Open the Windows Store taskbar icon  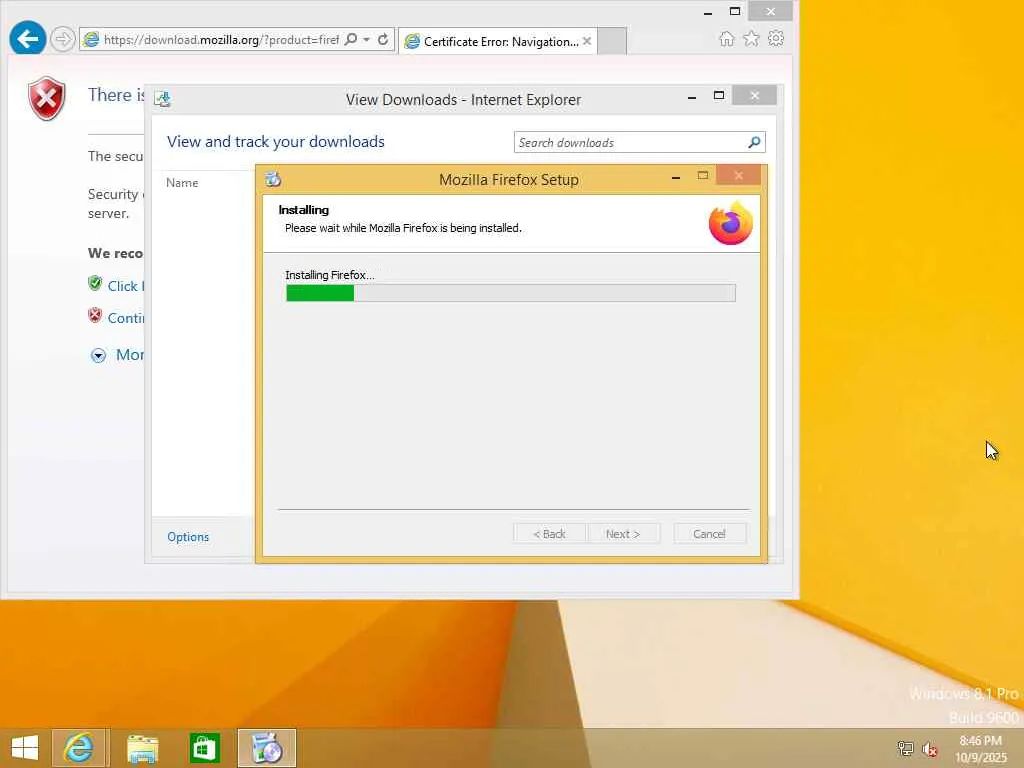click(x=204, y=748)
